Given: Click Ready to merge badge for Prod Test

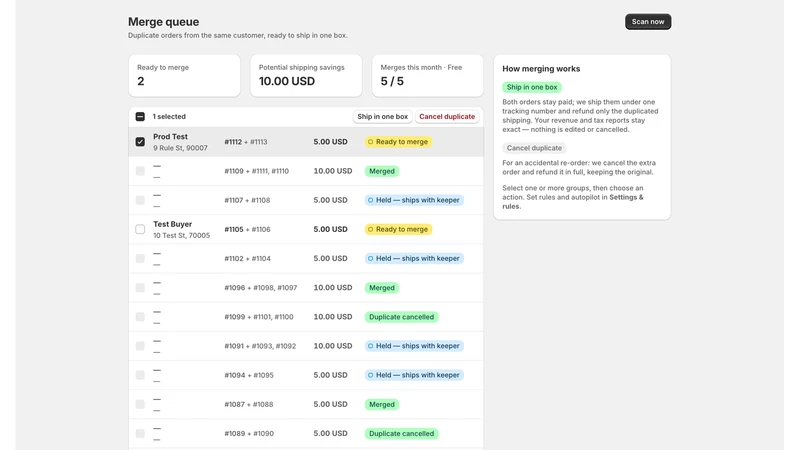Looking at the screenshot, I should [398, 142].
